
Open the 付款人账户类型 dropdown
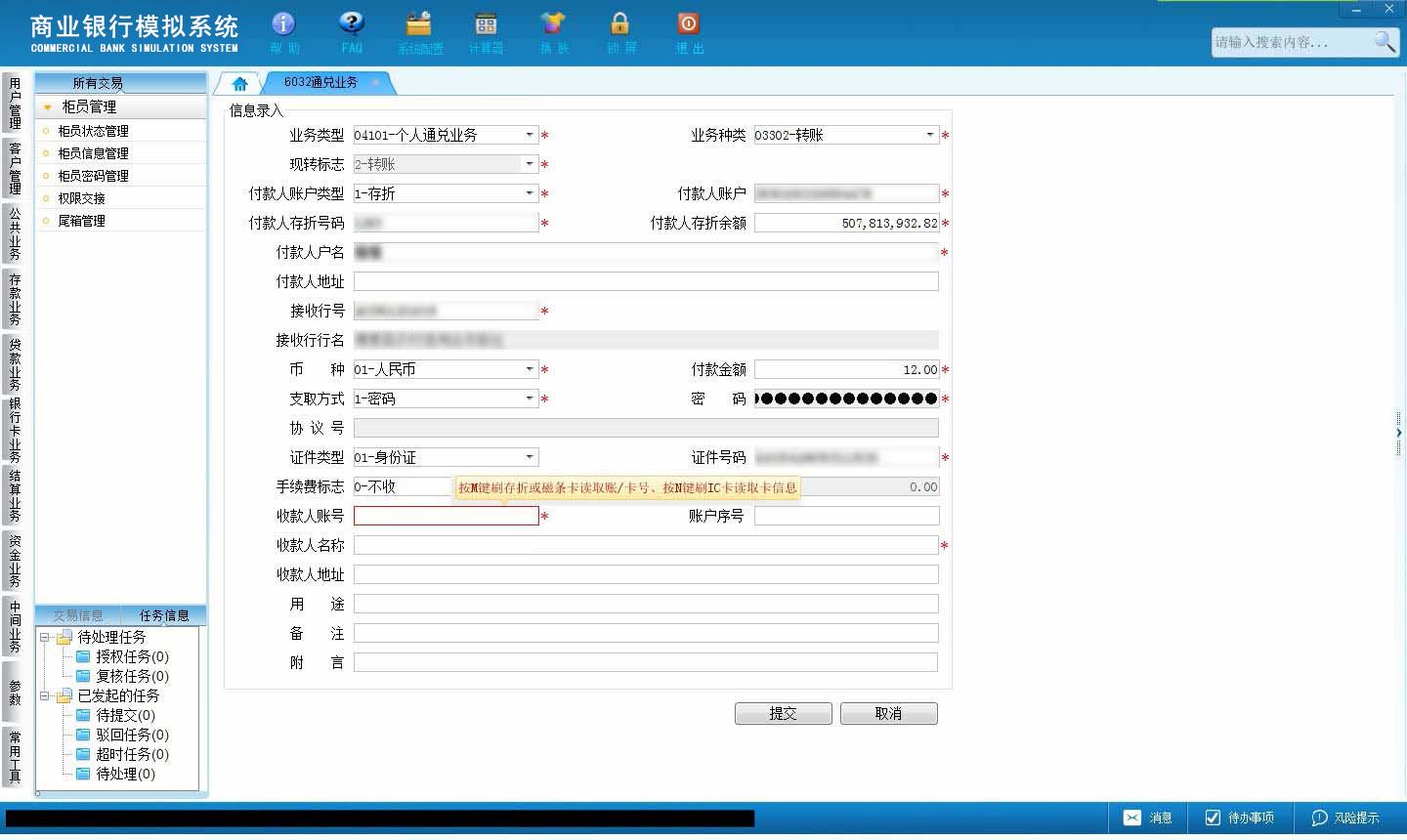pyautogui.click(x=530, y=193)
